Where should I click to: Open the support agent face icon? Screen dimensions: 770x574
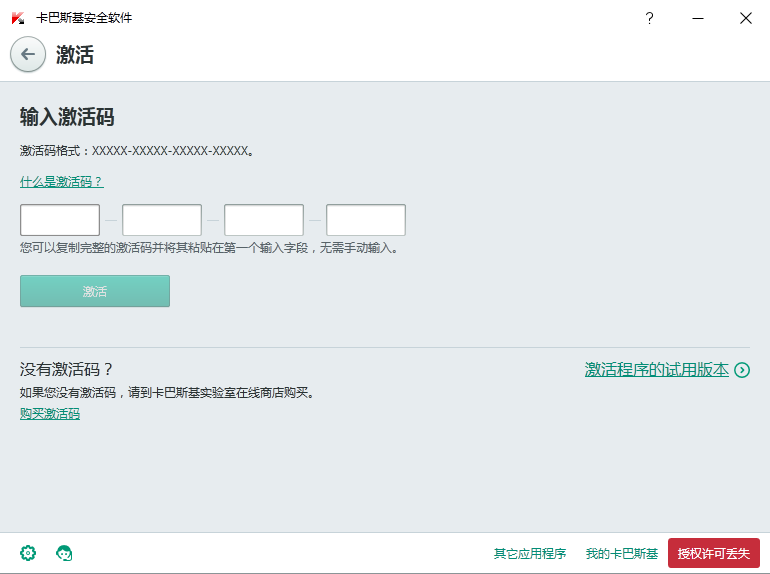tap(64, 553)
